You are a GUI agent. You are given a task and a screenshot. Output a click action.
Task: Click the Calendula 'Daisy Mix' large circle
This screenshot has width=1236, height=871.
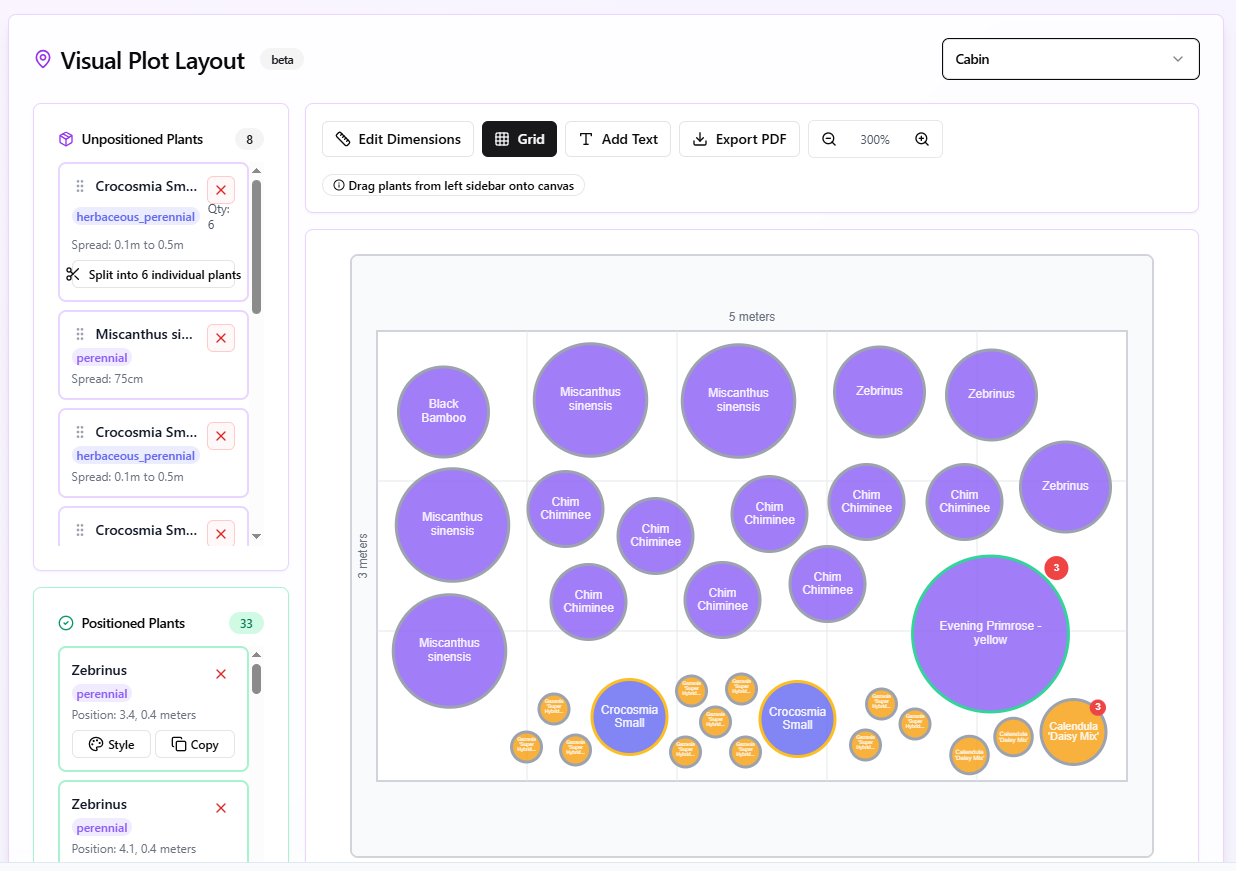[1073, 732]
